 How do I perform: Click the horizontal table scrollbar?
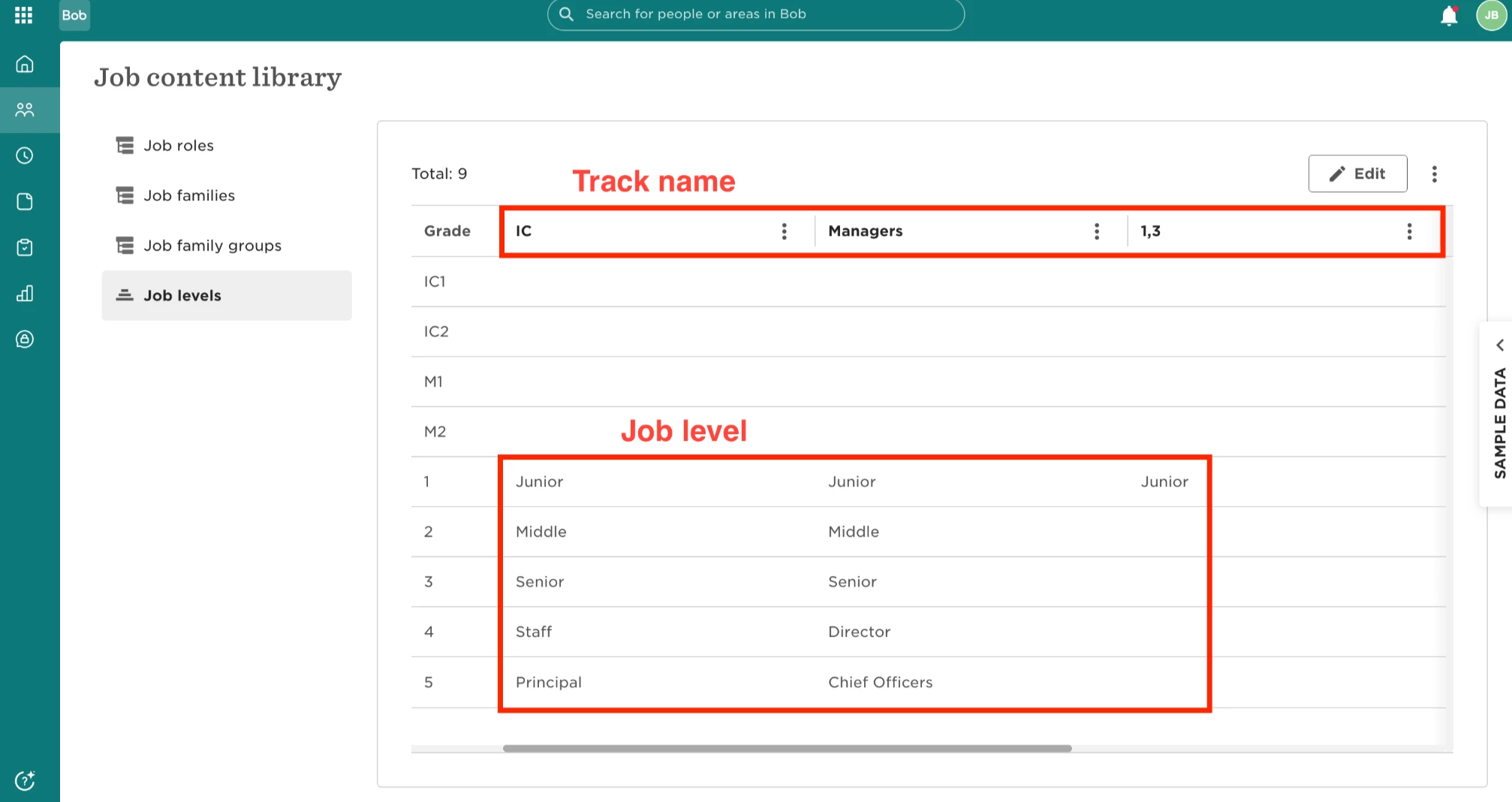click(787, 749)
